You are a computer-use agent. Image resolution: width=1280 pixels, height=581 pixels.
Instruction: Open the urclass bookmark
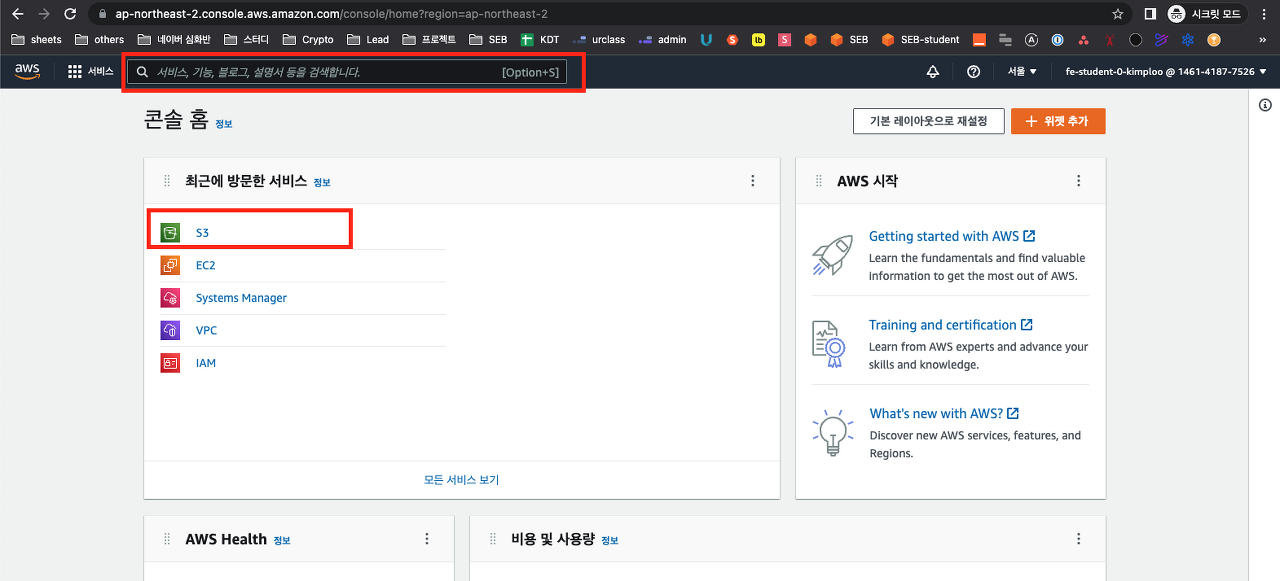point(598,40)
